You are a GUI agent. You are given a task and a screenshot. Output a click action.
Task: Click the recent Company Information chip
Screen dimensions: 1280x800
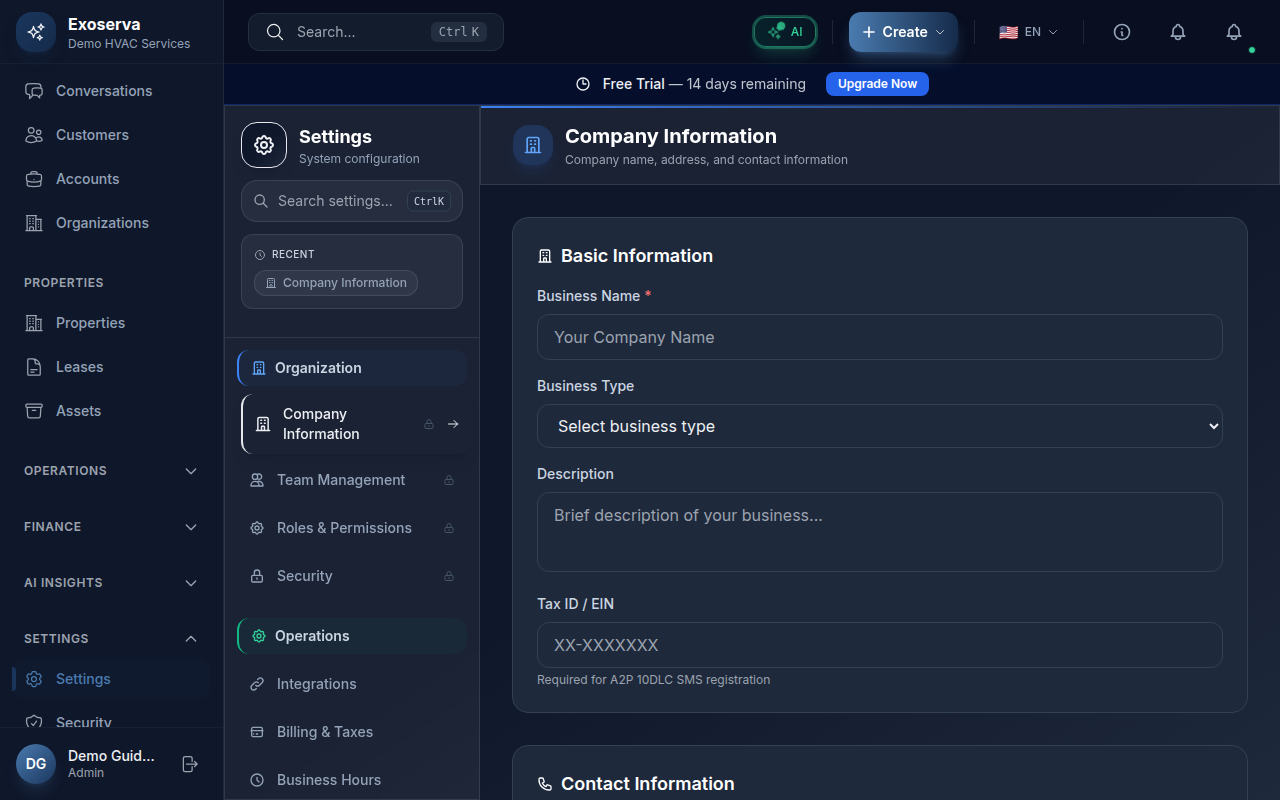tap(336, 283)
